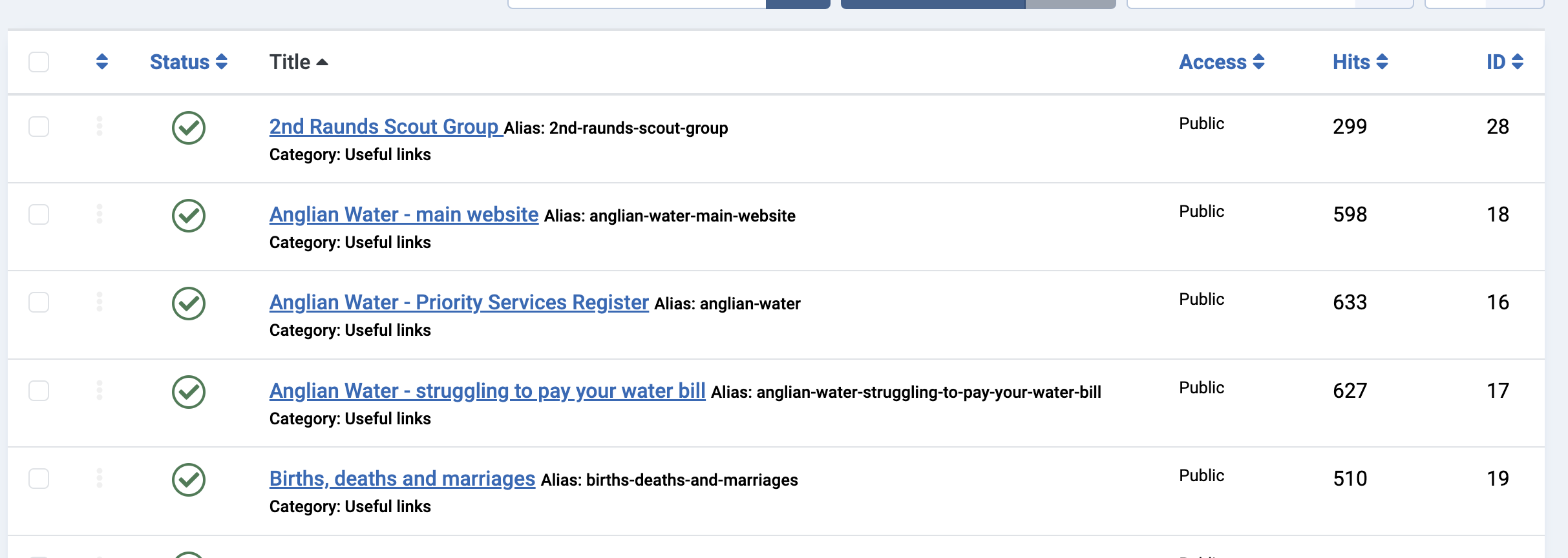Tick checkbox for Anglian Water - main website
This screenshot has height=558, width=1568.
click(x=39, y=214)
